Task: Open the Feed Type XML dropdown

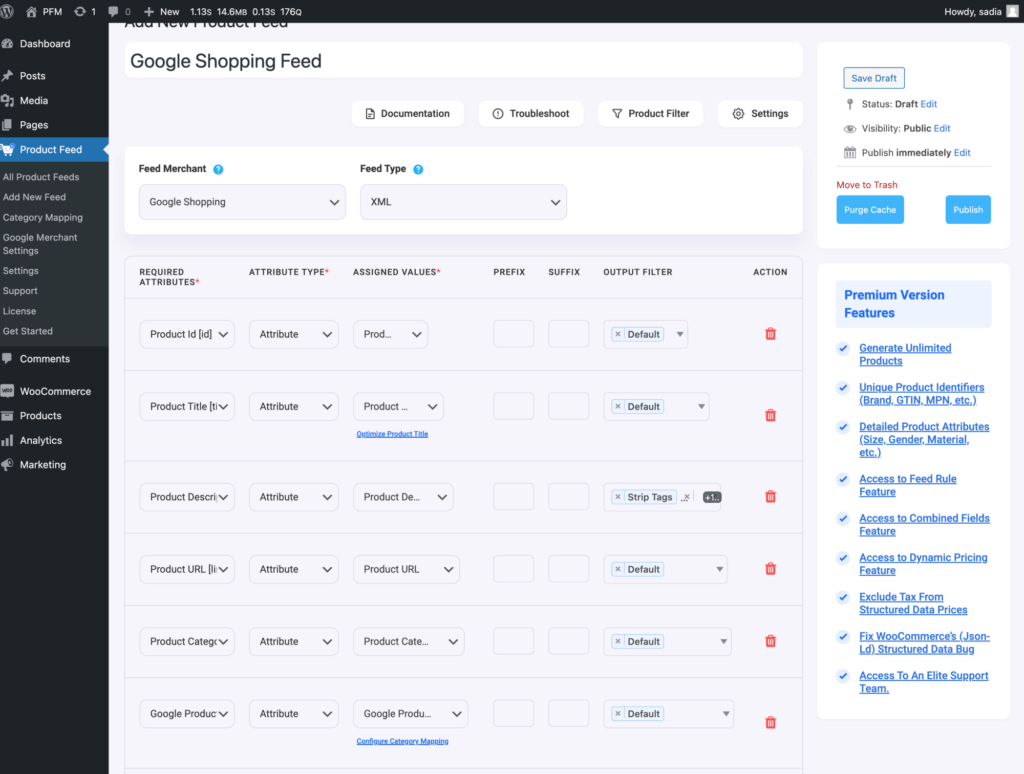Action: (x=463, y=202)
